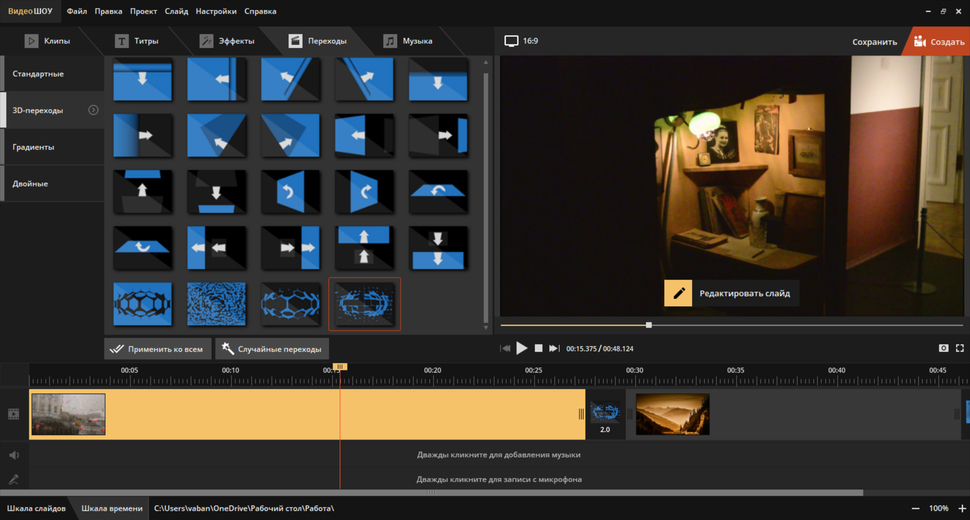Viewport: 970px width, 520px height.
Task: Select the honeycomb tunnel transition with blue background
Action: [x=142, y=304]
